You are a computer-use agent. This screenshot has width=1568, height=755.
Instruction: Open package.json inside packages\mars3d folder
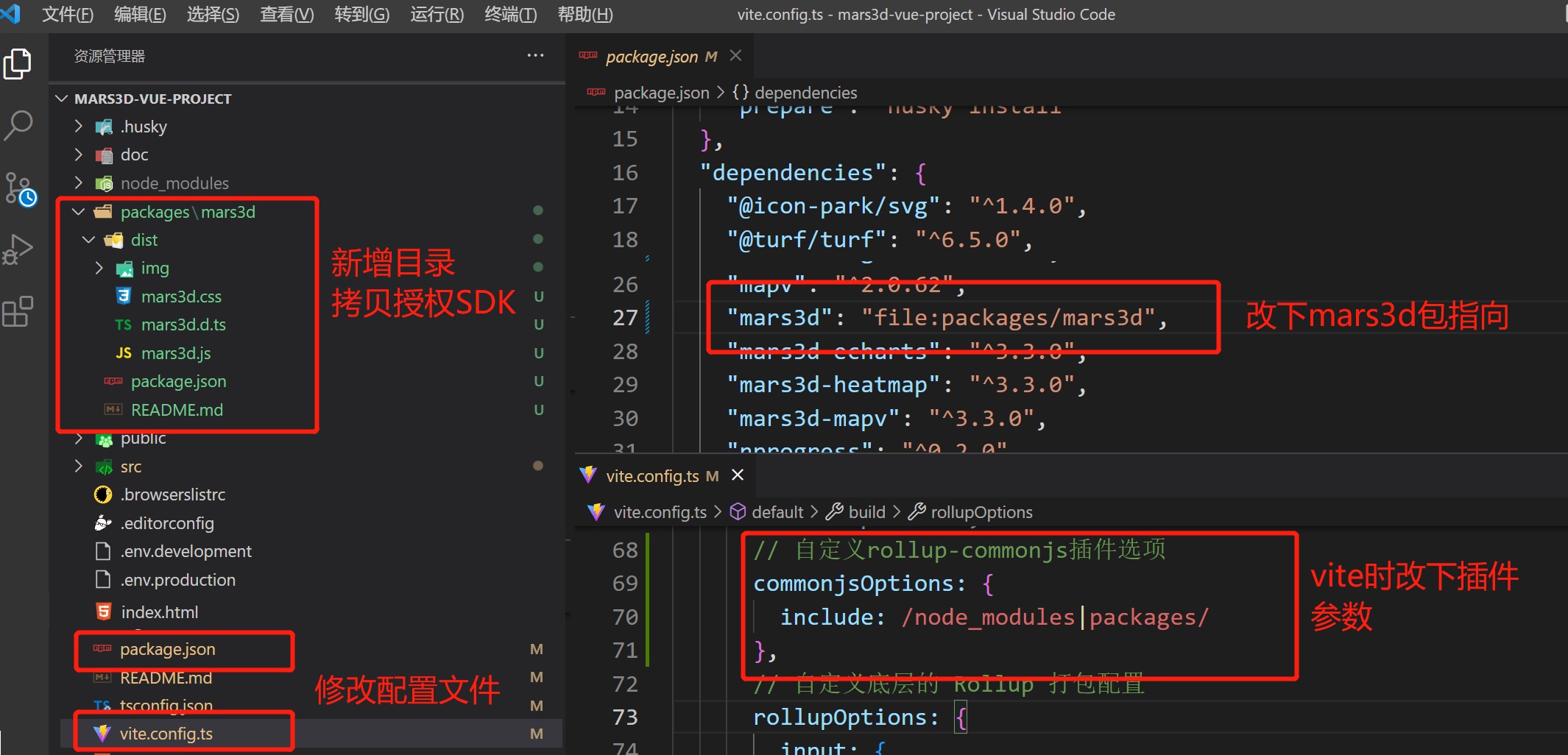(x=178, y=381)
